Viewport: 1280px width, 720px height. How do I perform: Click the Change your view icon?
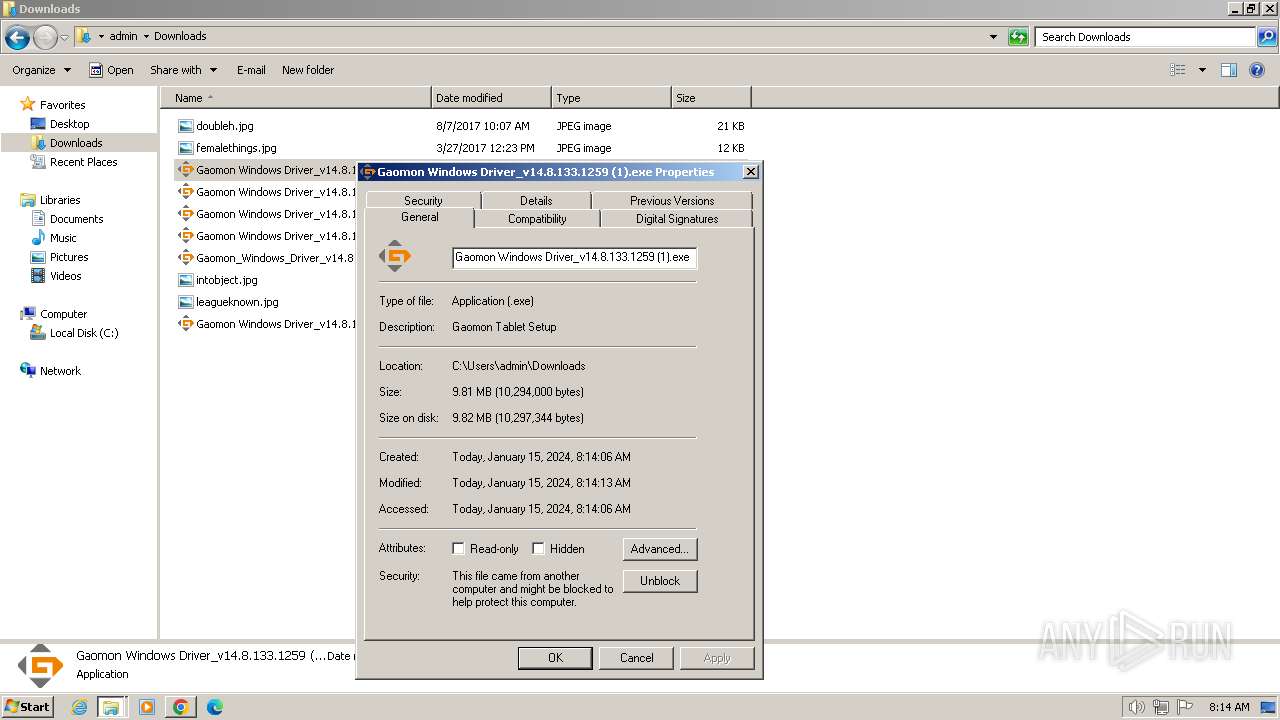[1178, 70]
